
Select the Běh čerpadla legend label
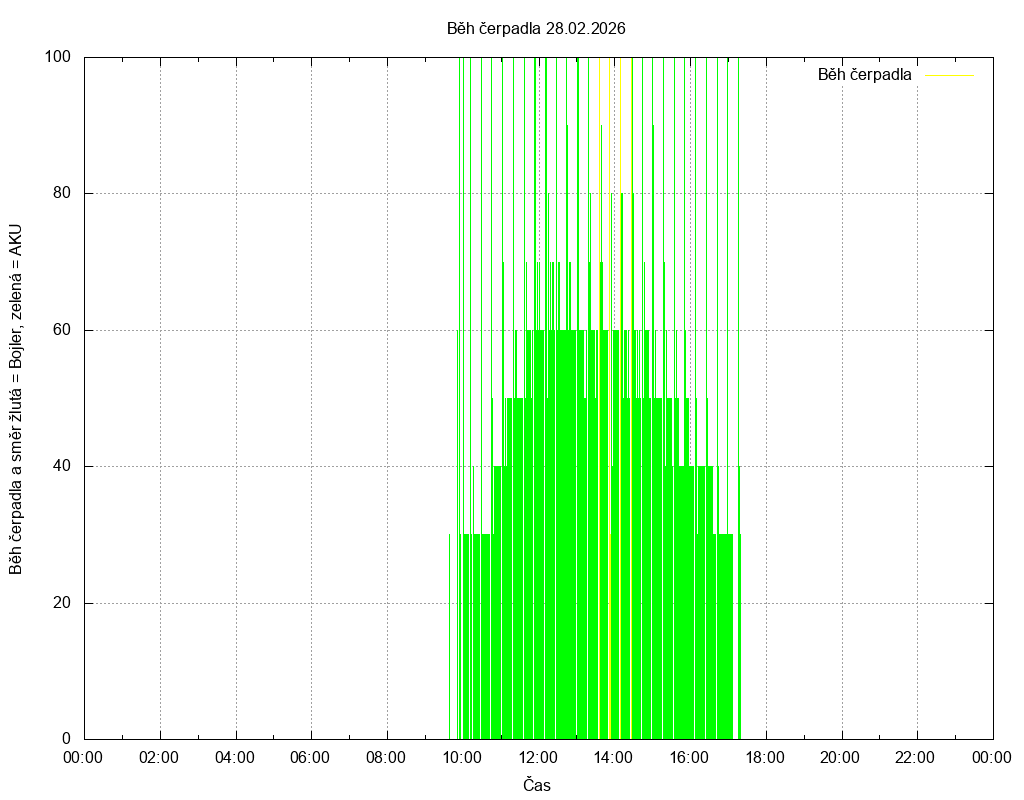tap(864, 75)
